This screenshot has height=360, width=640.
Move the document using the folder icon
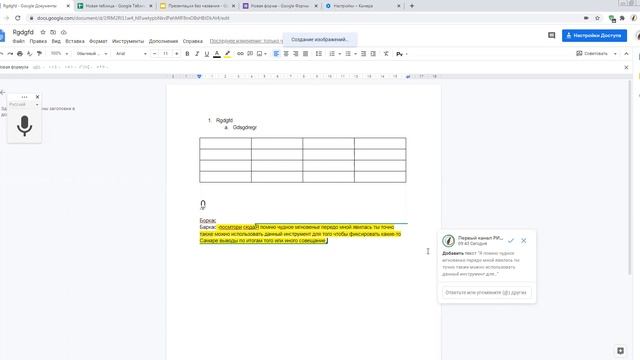(x=53, y=32)
